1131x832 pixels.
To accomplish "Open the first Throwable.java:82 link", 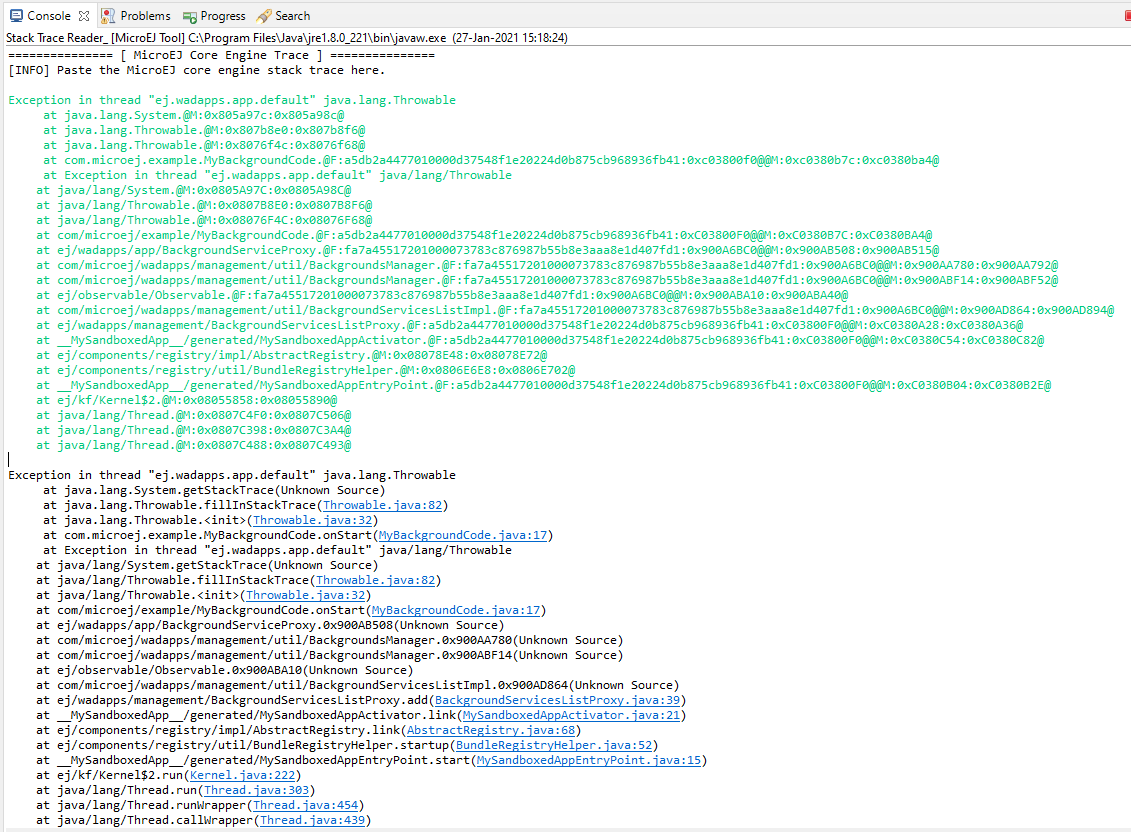I will tap(382, 505).
